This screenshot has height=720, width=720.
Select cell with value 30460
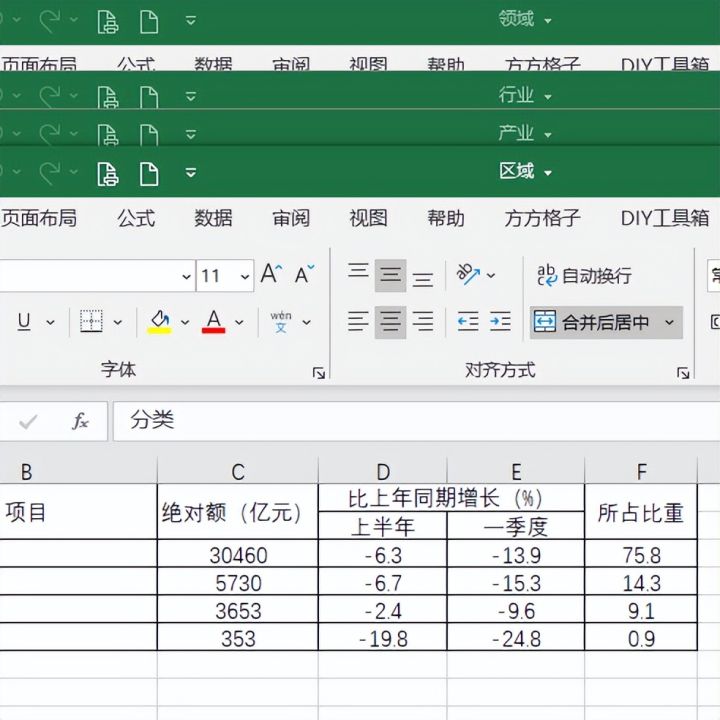237,554
